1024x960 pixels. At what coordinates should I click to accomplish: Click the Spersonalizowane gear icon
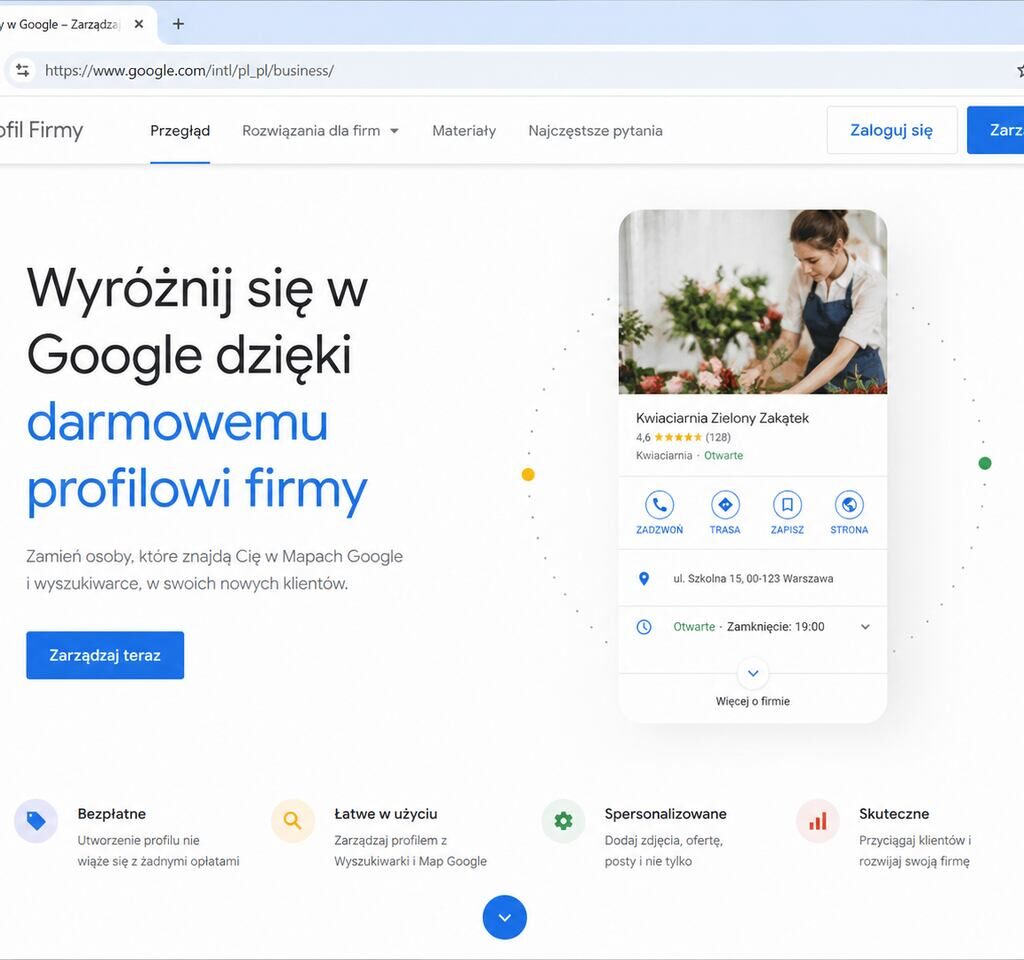click(x=563, y=821)
